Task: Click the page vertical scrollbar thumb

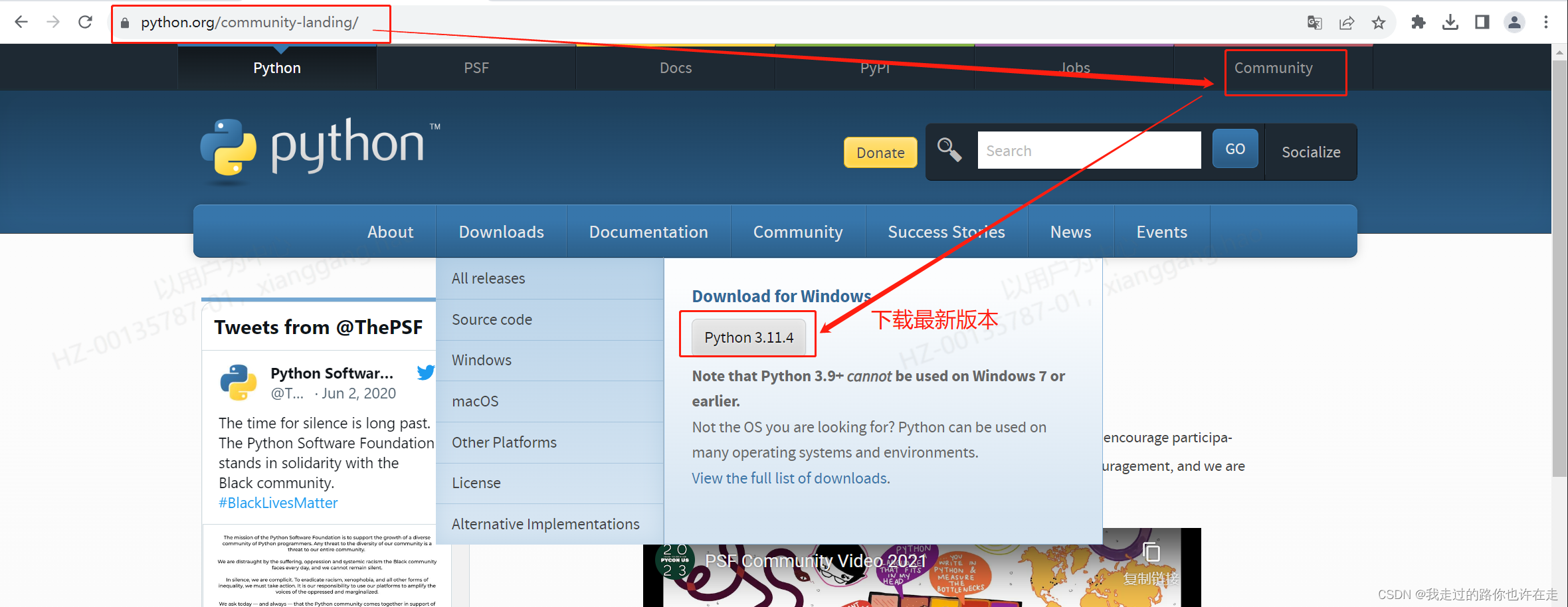Action: (x=1559, y=268)
